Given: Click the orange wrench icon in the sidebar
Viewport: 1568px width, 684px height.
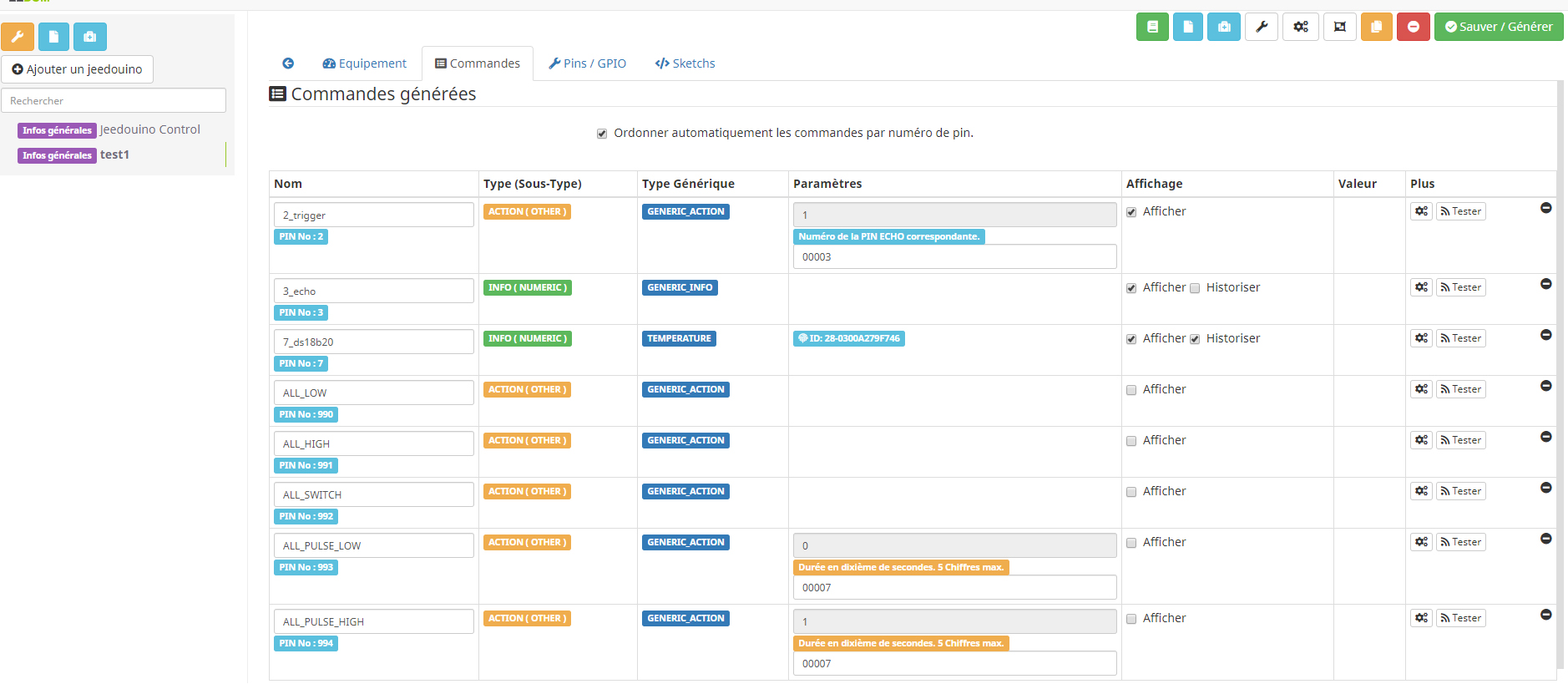Looking at the screenshot, I should pyautogui.click(x=18, y=37).
